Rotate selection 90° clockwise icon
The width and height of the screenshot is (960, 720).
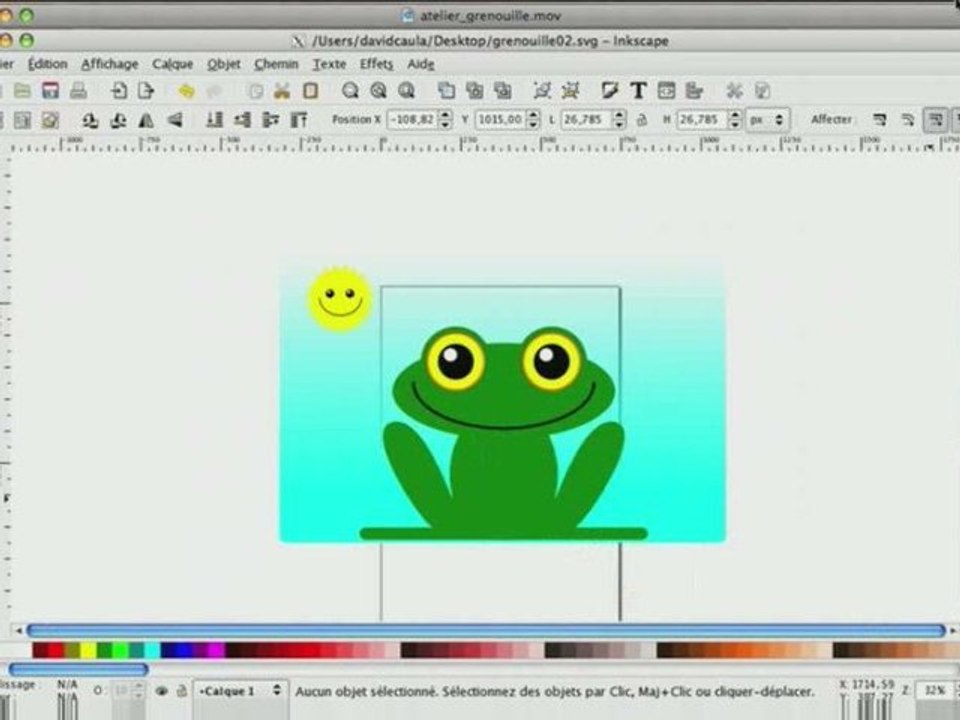point(118,120)
